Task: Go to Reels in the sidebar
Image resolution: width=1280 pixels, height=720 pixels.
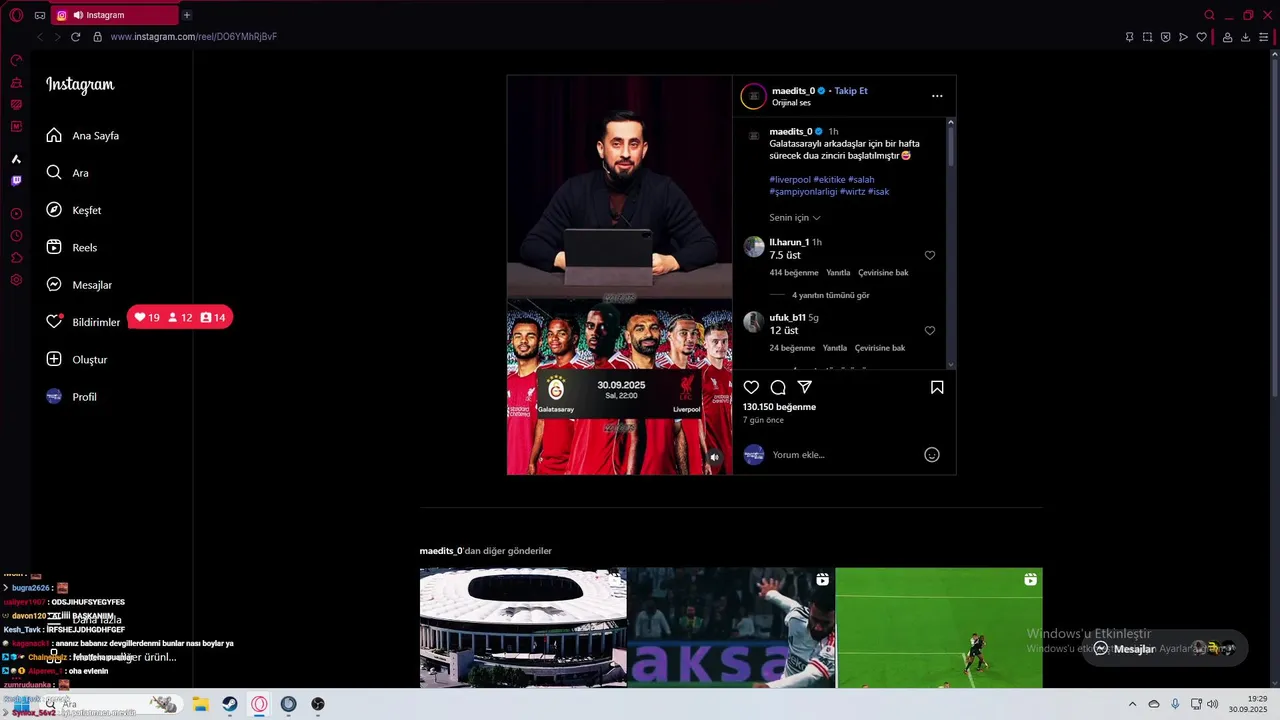Action: [x=72, y=247]
